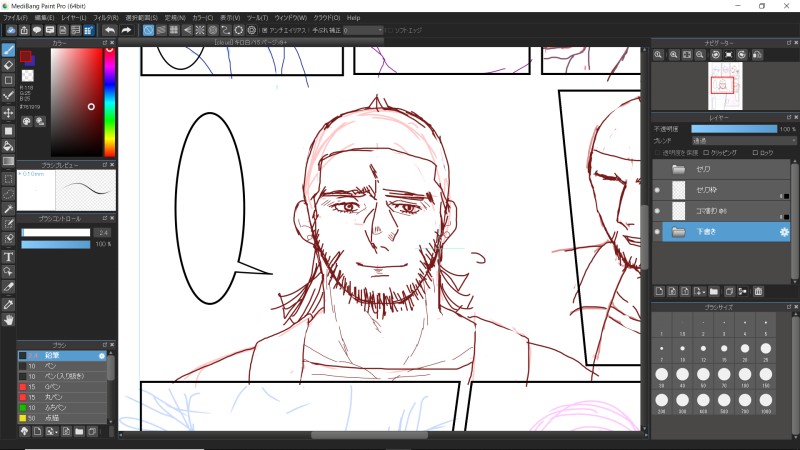The image size is (800, 450).
Task: Hide the コマ割り layer
Action: pos(657,211)
